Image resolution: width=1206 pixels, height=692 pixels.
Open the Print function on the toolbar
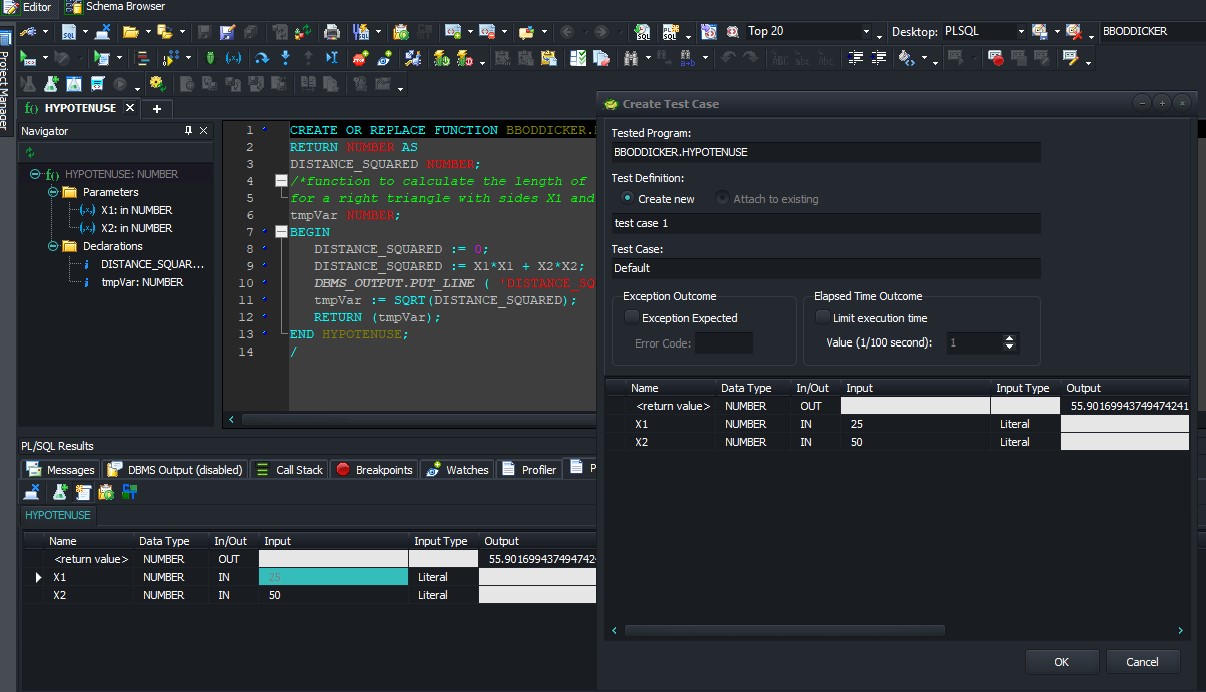coord(333,32)
